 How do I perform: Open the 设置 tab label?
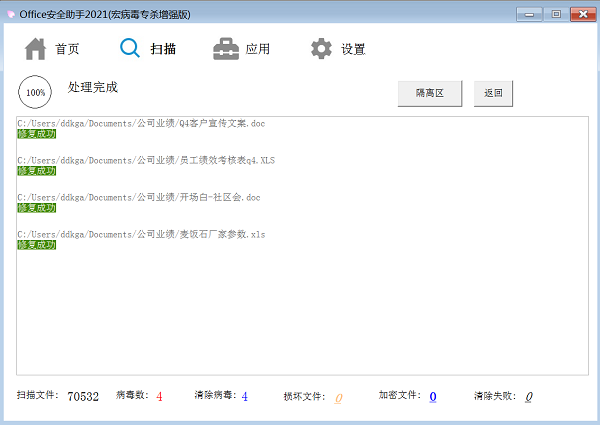click(353, 49)
